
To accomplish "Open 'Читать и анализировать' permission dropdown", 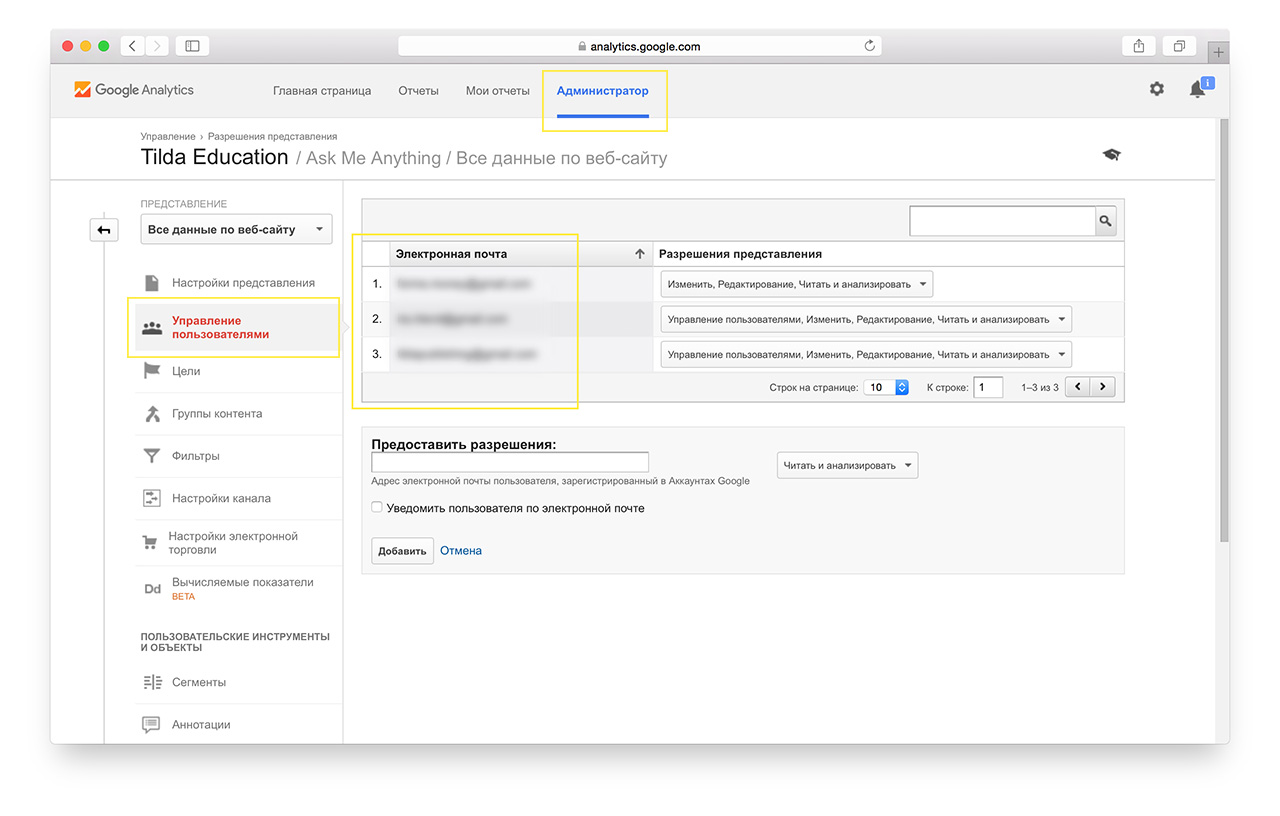I will [847, 465].
